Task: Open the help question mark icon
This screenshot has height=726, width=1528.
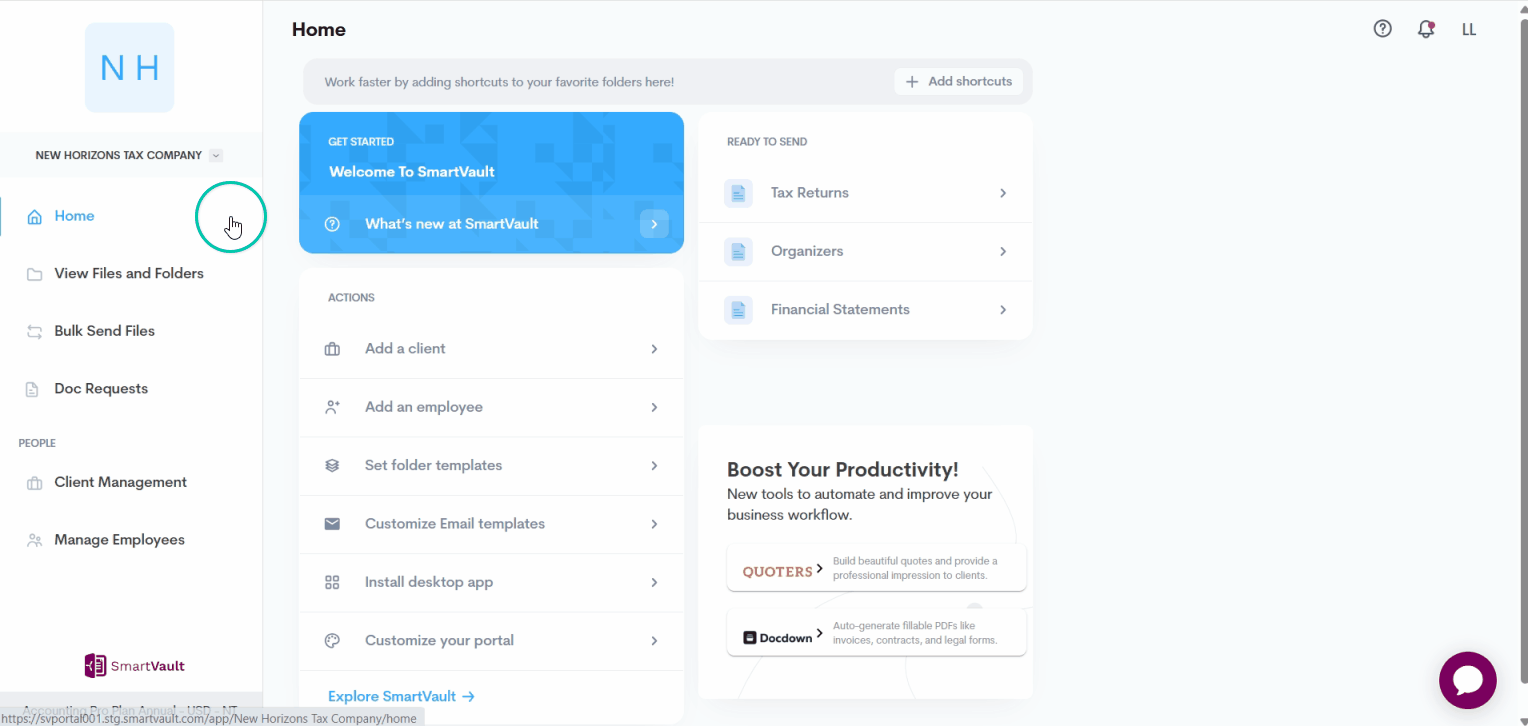Action: 1382,28
